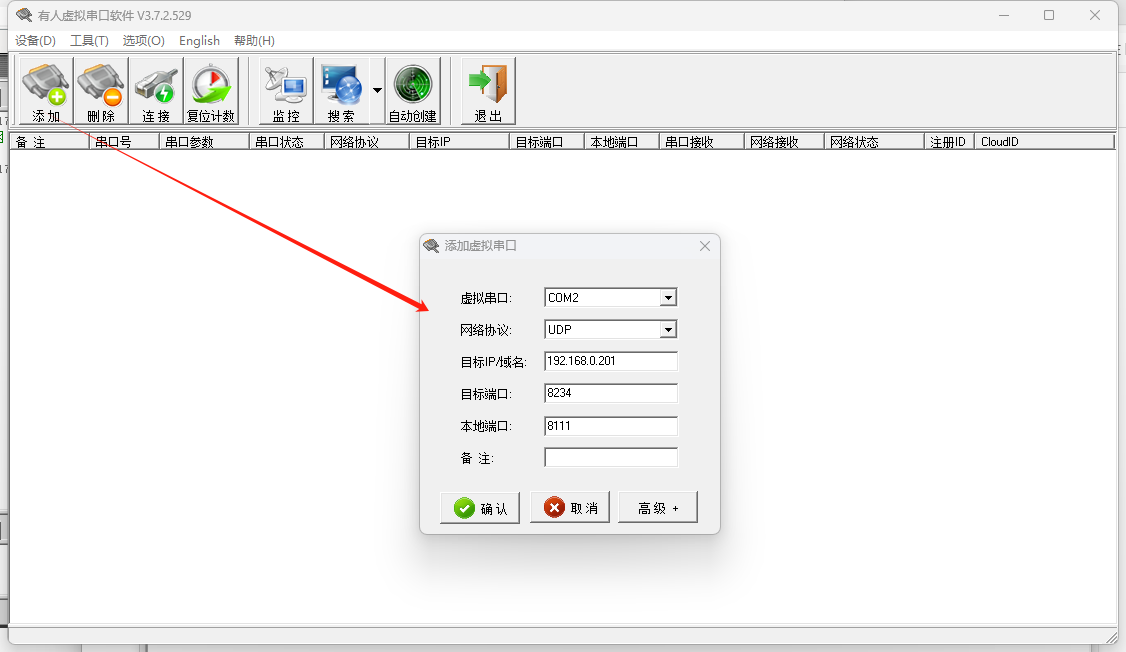Click the 串口状态 column header
This screenshot has height=652, width=1126.
click(x=287, y=142)
